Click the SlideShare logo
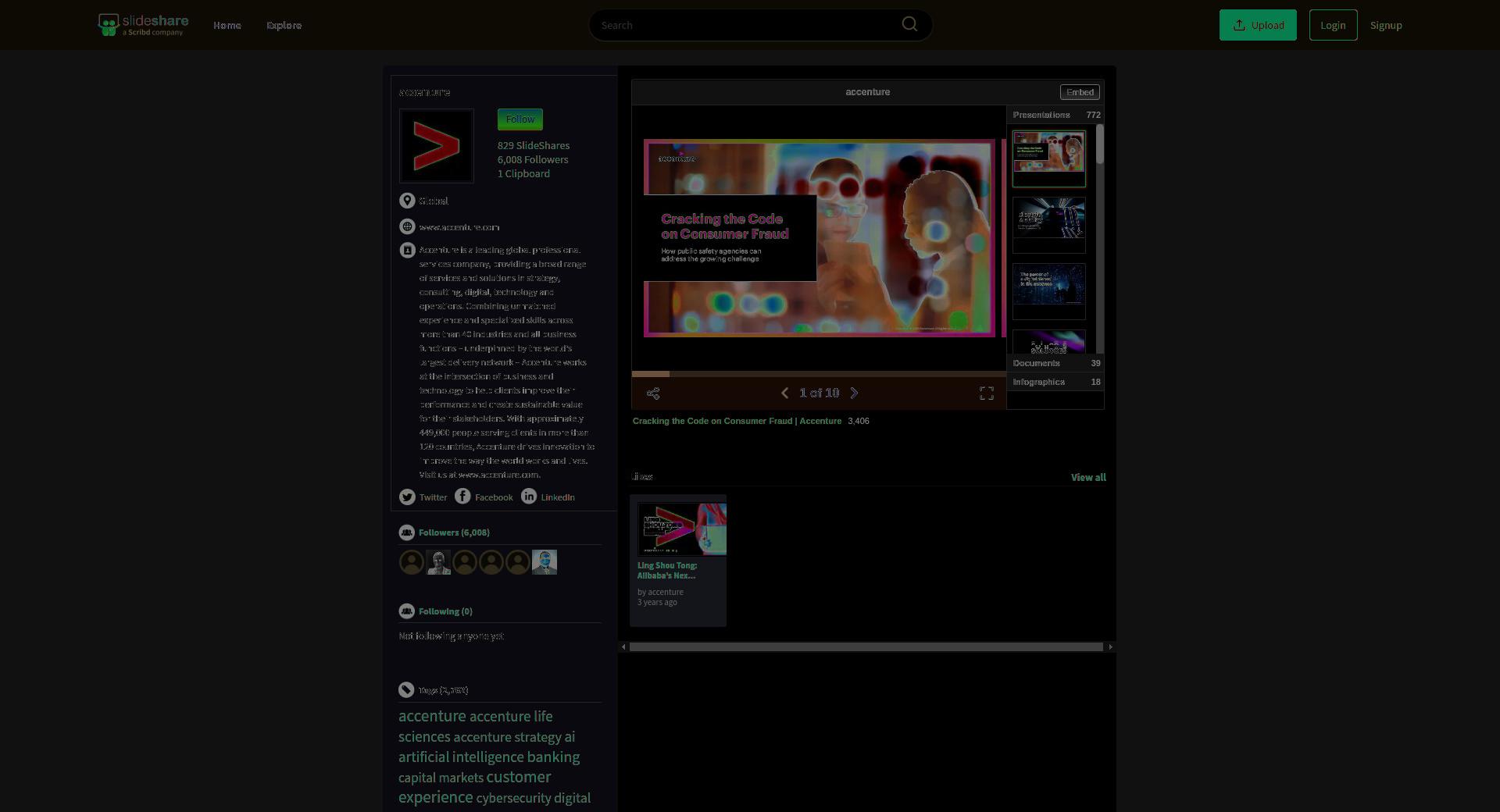The height and width of the screenshot is (812, 1500). click(143, 25)
